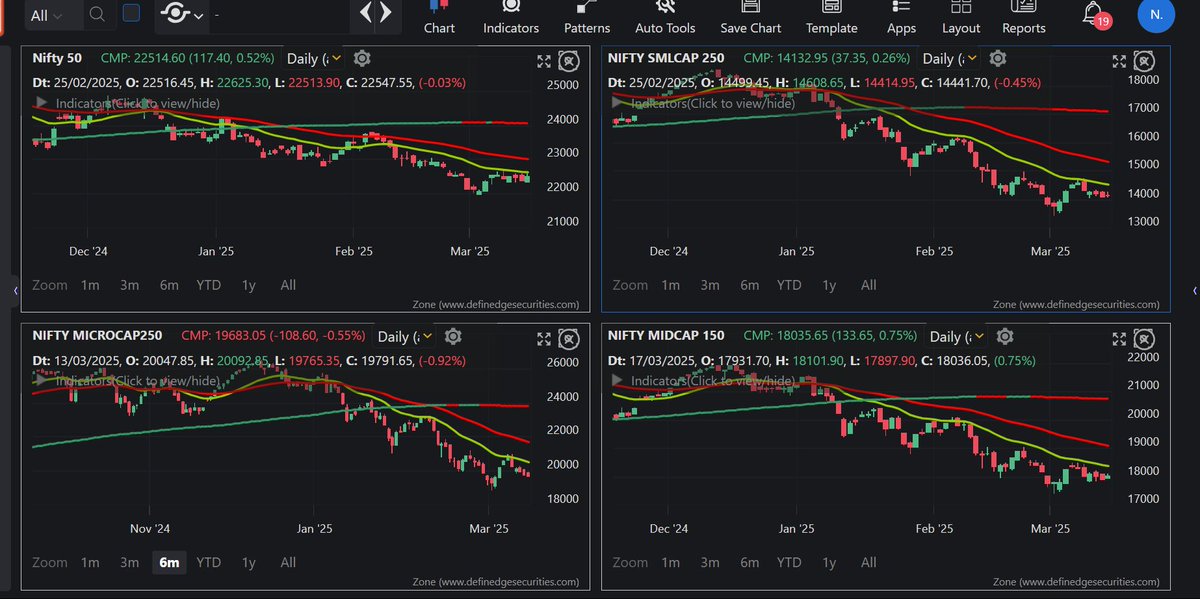Select YTD zoom on NIFTY SMLCAP 250 chart
Screen dimensions: 1200x599
(789, 285)
